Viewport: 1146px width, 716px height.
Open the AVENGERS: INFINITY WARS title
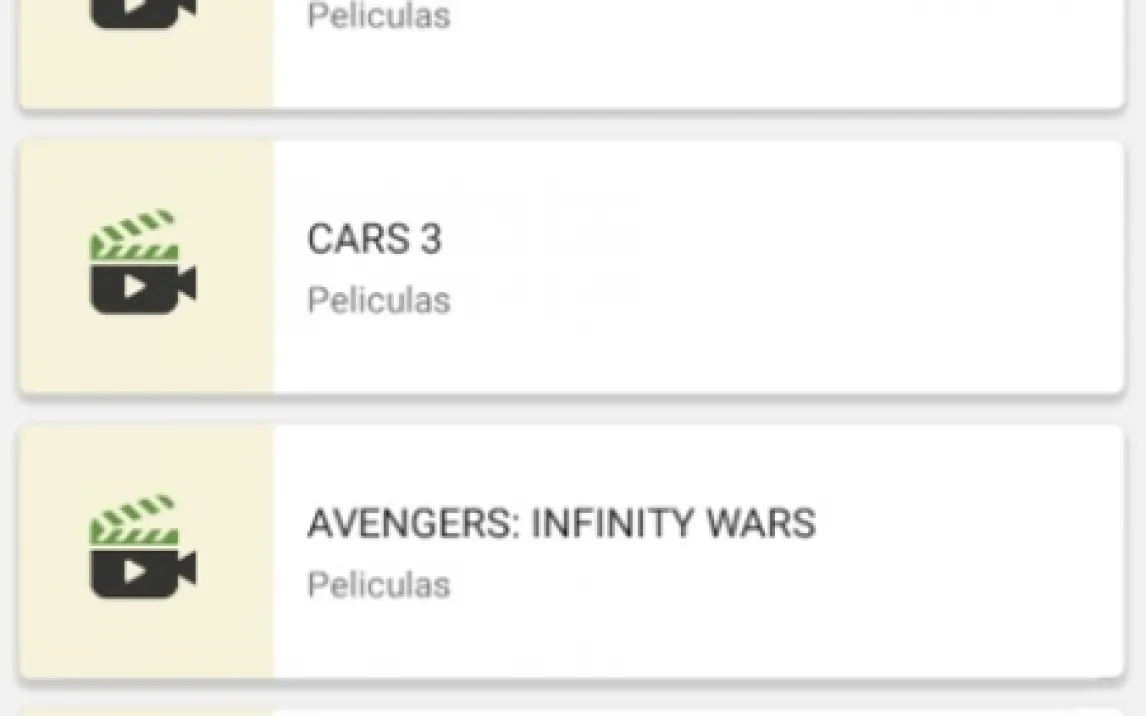[561, 524]
